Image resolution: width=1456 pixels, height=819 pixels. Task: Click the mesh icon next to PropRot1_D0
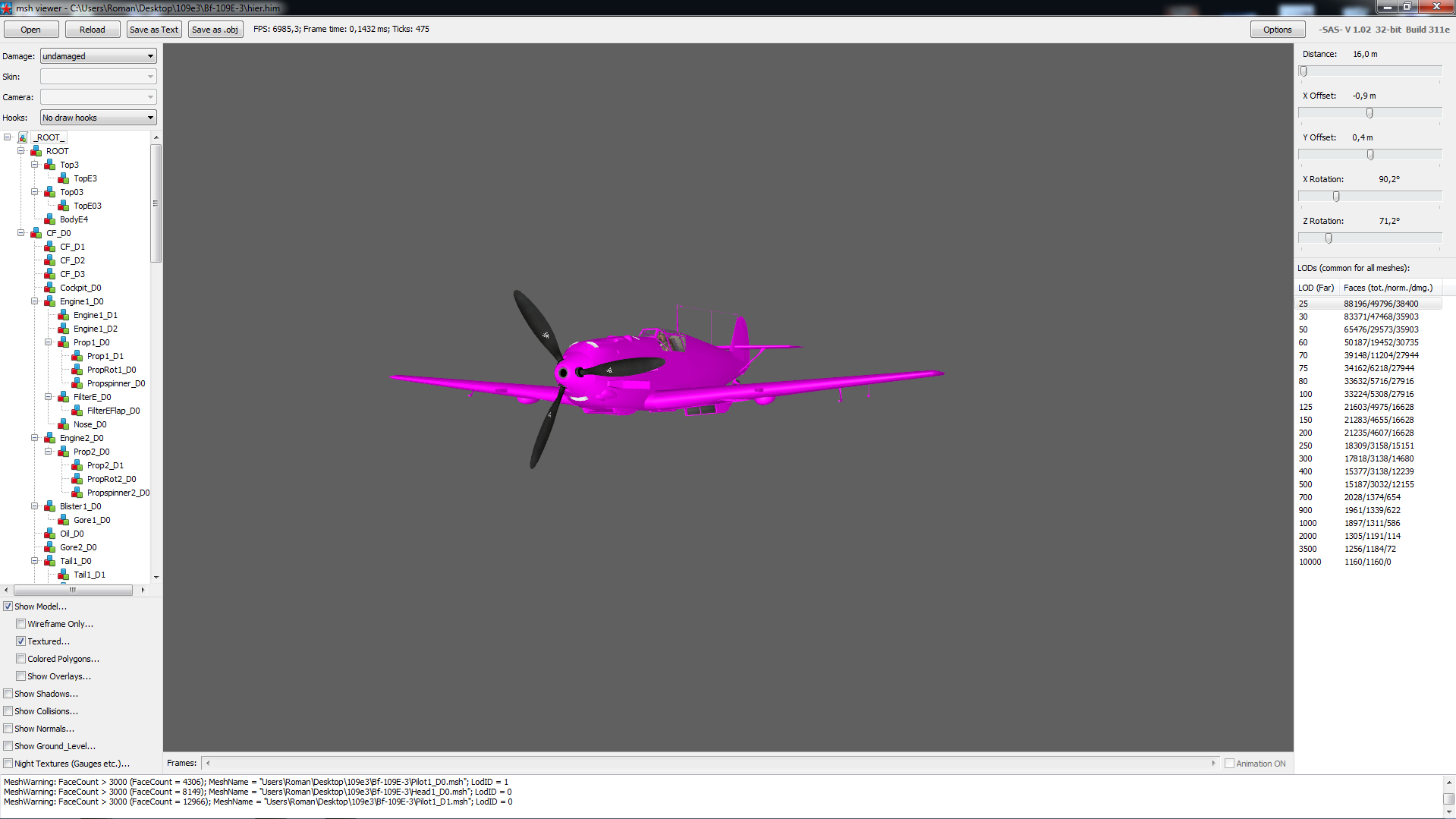click(x=77, y=370)
